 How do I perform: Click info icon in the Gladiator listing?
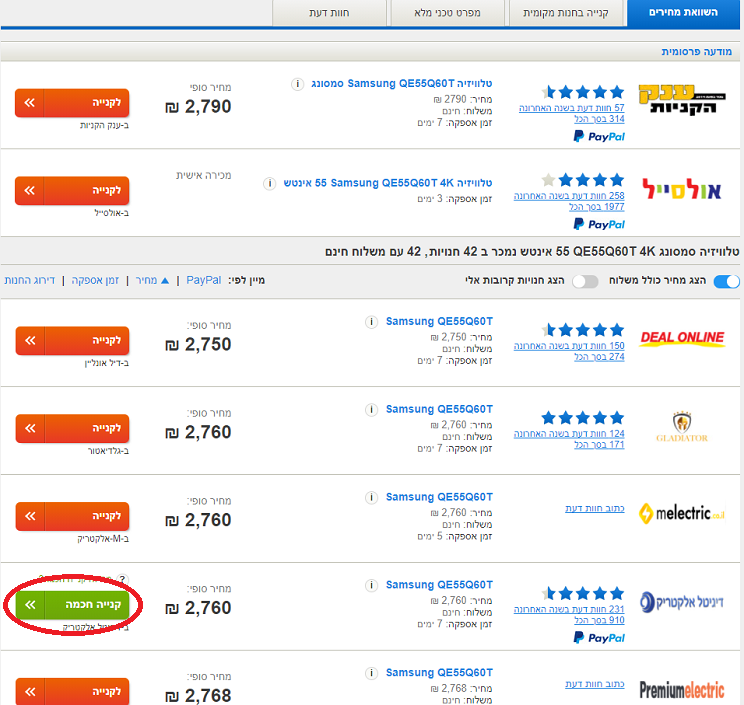point(371,410)
